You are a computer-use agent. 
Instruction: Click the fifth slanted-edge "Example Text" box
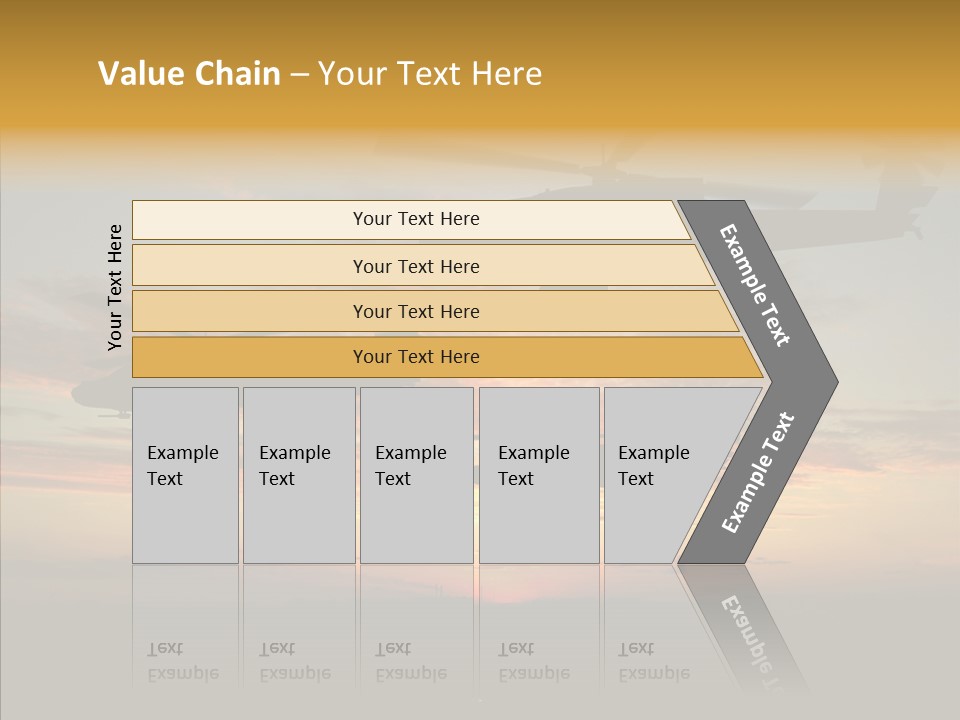click(x=660, y=475)
